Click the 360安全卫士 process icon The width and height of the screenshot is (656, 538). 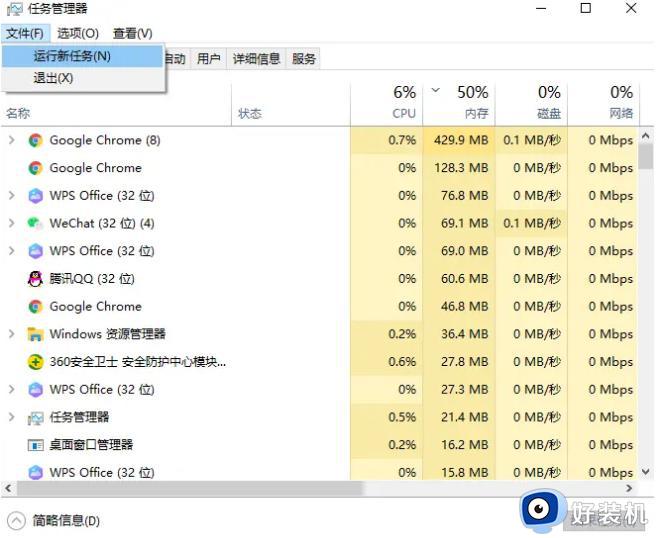coord(36,361)
